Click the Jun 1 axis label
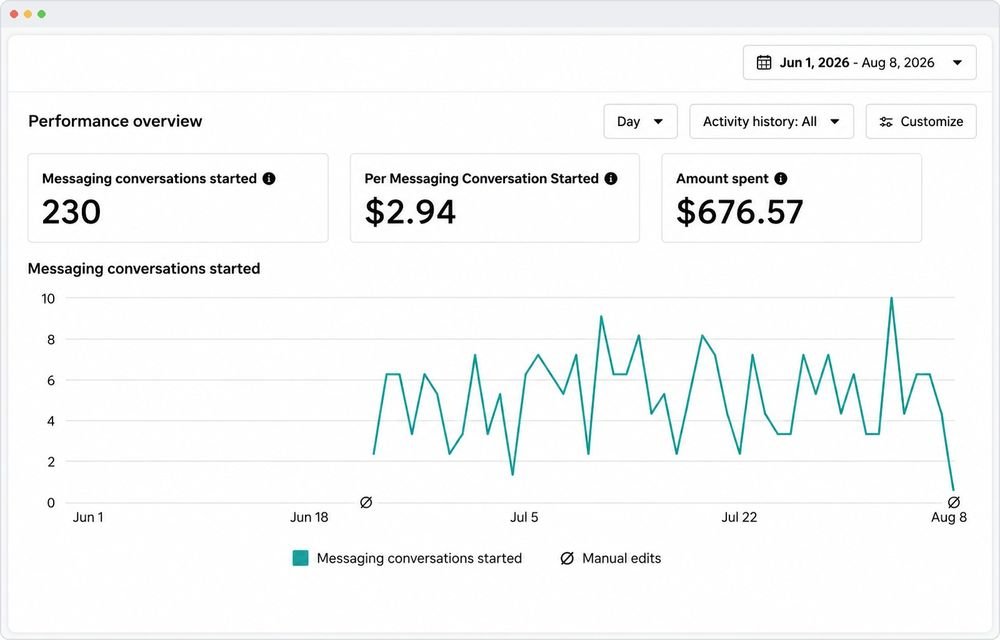 88,517
